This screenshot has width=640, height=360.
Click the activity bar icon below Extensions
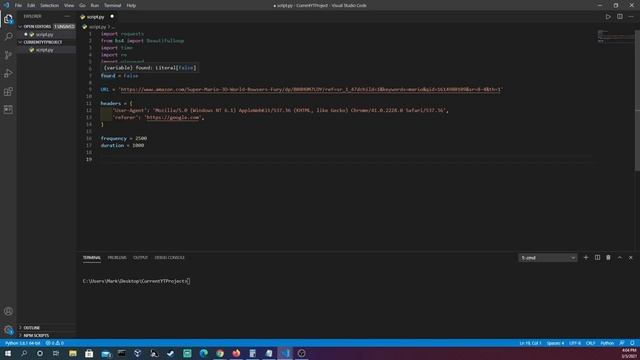click(8, 109)
